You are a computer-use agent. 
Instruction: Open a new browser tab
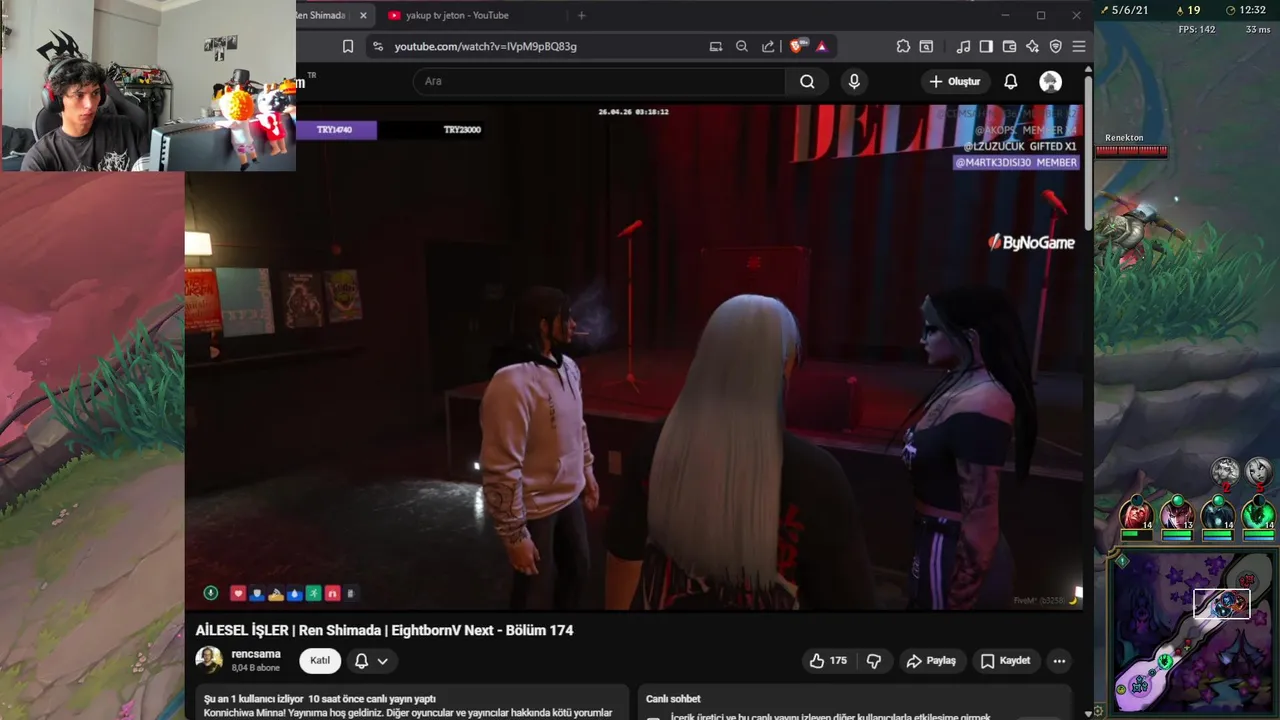tap(582, 15)
